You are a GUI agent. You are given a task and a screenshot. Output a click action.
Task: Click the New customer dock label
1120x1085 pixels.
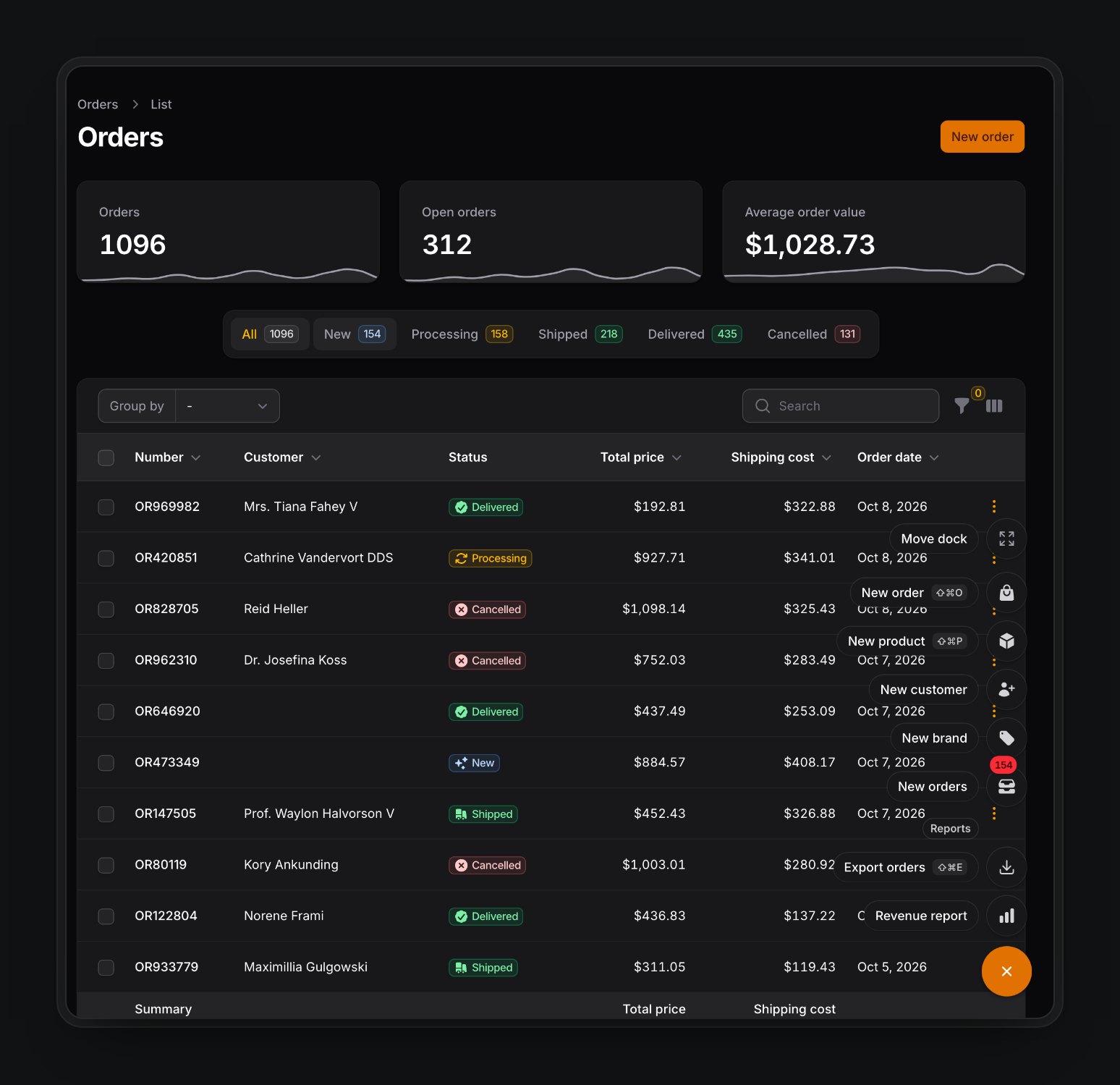point(923,689)
